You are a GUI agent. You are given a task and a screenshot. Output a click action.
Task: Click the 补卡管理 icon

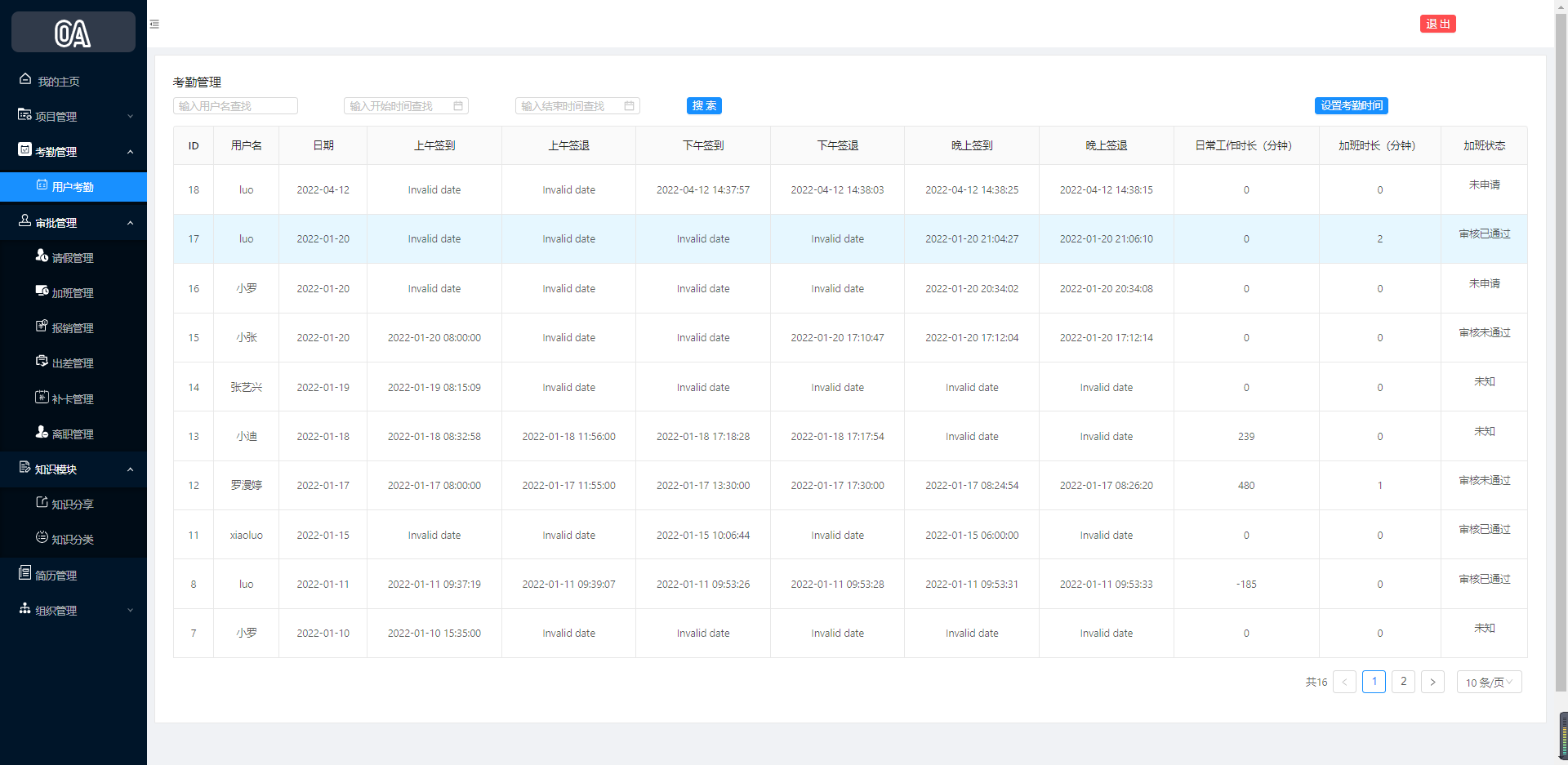pyautogui.click(x=42, y=397)
